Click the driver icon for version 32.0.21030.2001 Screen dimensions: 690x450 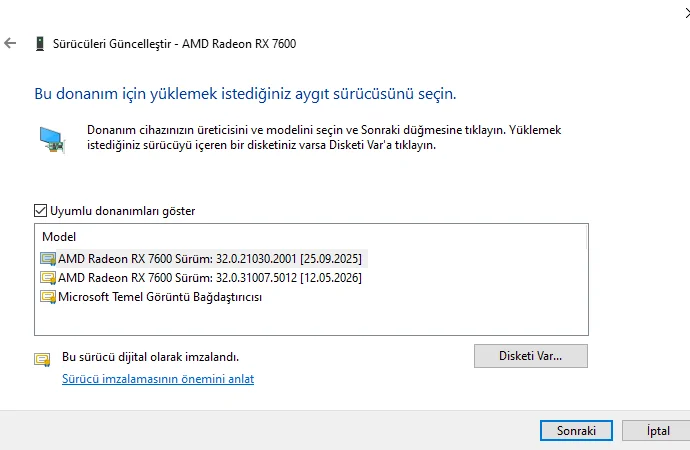48,259
